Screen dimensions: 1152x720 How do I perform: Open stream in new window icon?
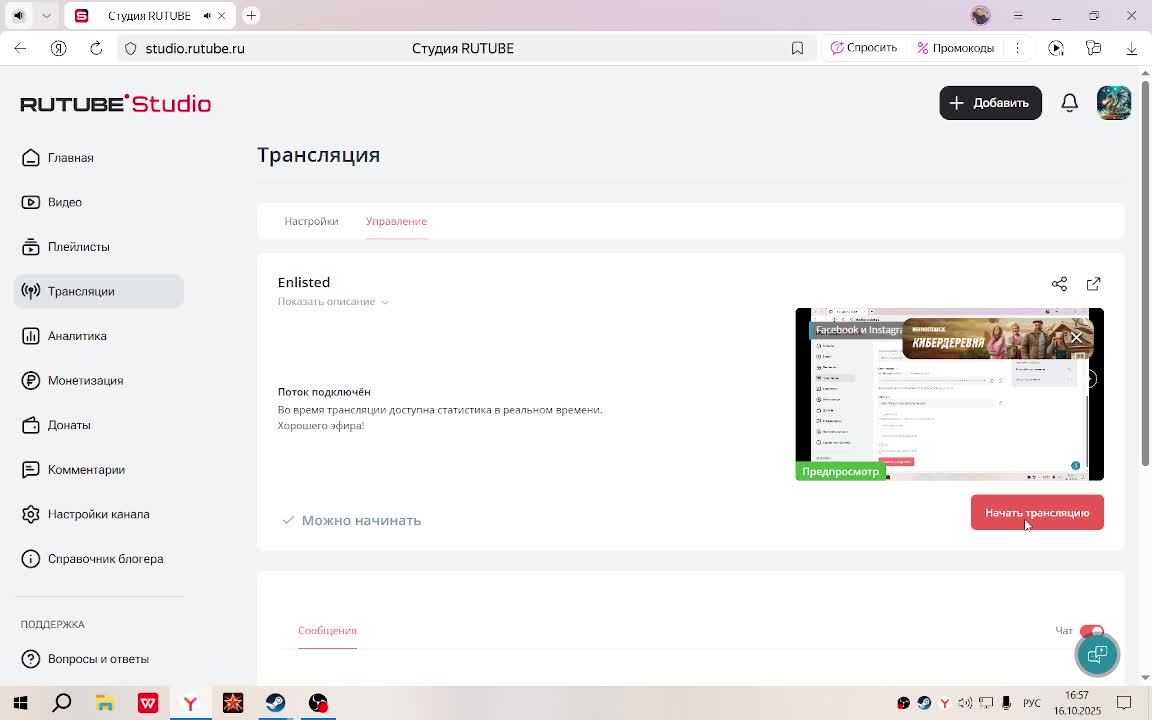click(x=1093, y=284)
